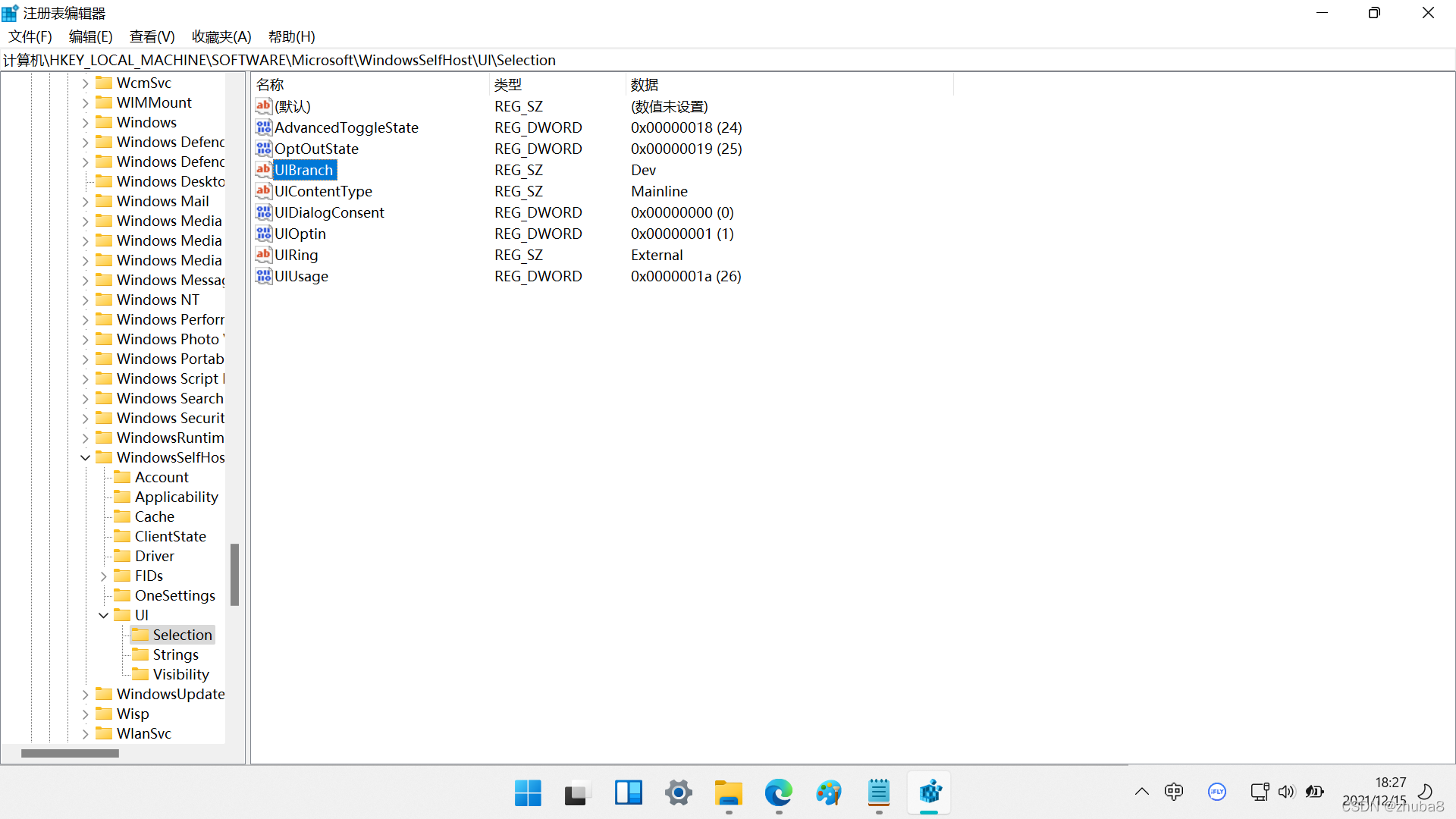
Task: Click the Chinese input method indicator
Action: tap(1174, 792)
